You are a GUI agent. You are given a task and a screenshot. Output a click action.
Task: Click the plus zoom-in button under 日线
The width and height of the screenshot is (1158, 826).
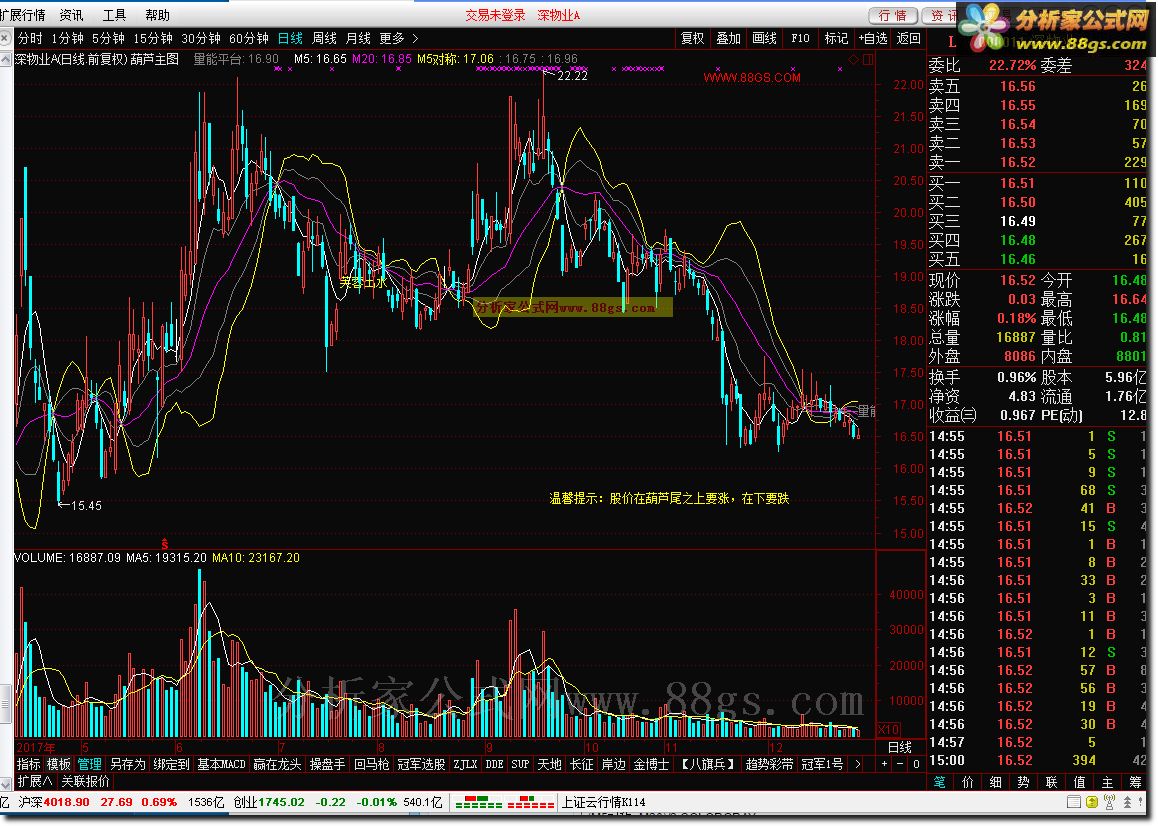[884, 764]
